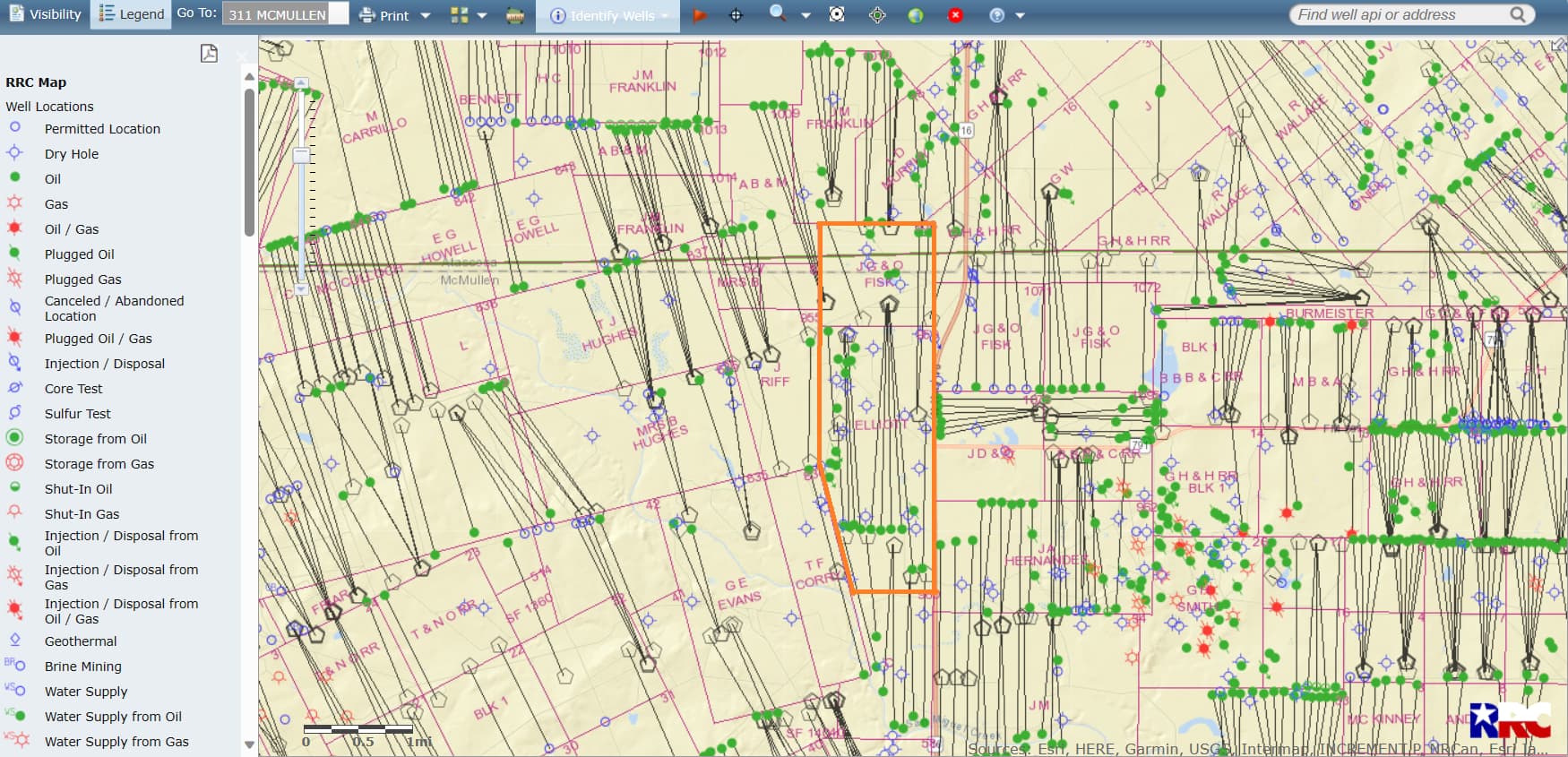Click the Oil / Gas legend symbol

pyautogui.click(x=14, y=228)
